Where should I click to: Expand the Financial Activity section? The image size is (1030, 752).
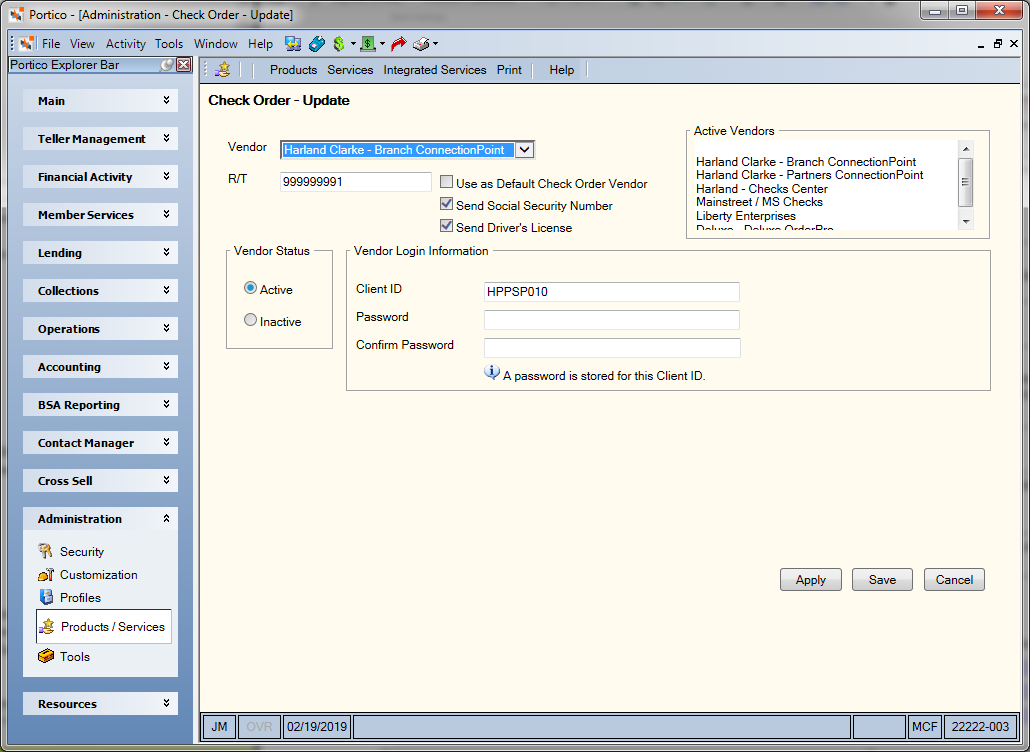pyautogui.click(x=101, y=177)
